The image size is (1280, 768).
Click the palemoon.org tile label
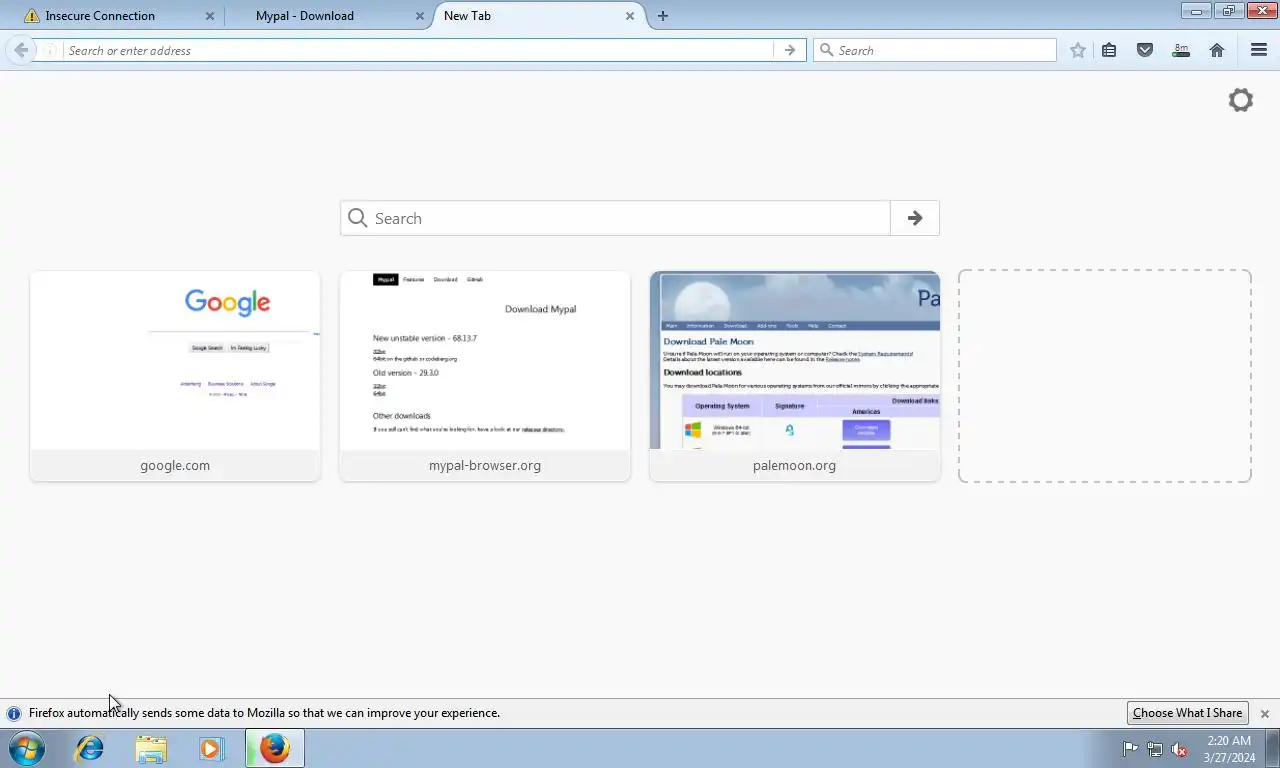[x=794, y=465]
